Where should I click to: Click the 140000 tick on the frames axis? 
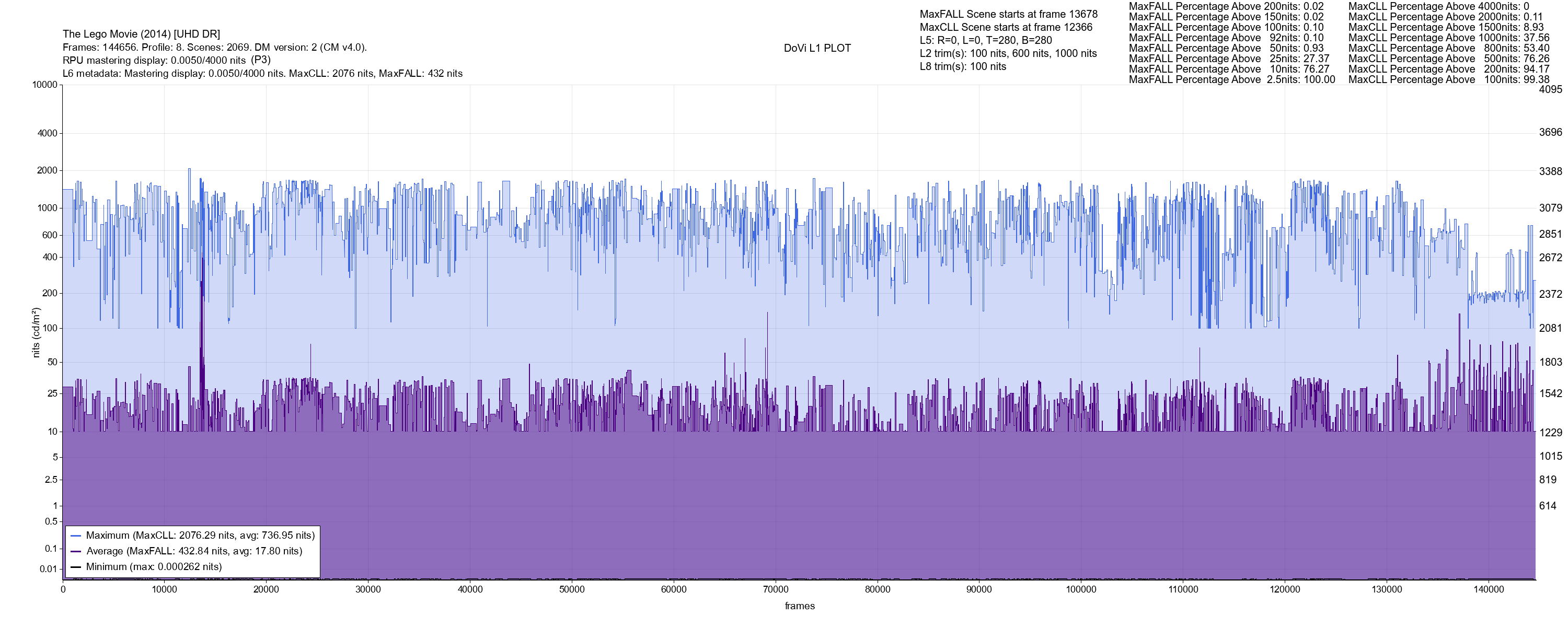[x=1488, y=589]
